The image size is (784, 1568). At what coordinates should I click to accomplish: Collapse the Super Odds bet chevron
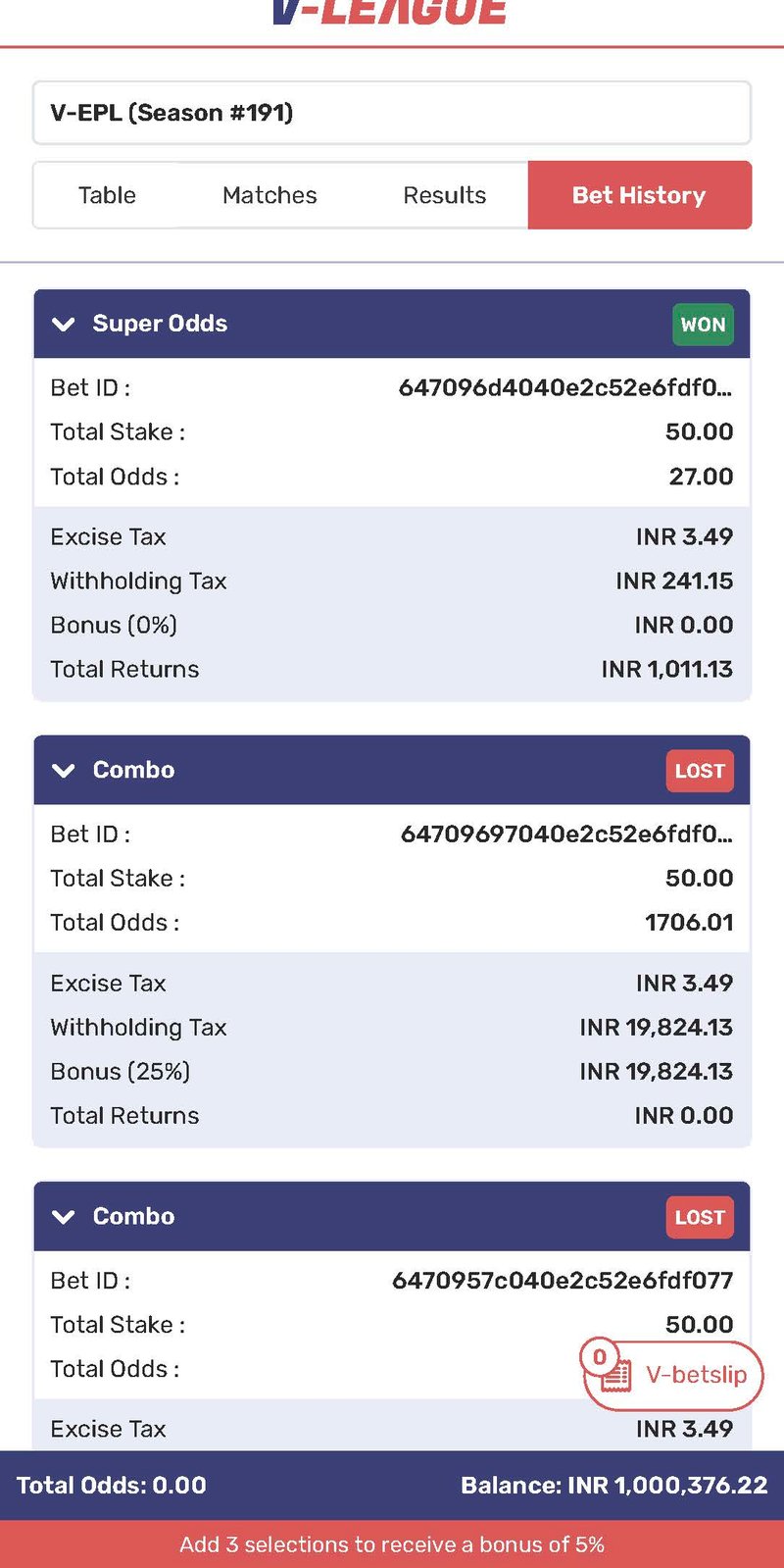[x=64, y=325]
